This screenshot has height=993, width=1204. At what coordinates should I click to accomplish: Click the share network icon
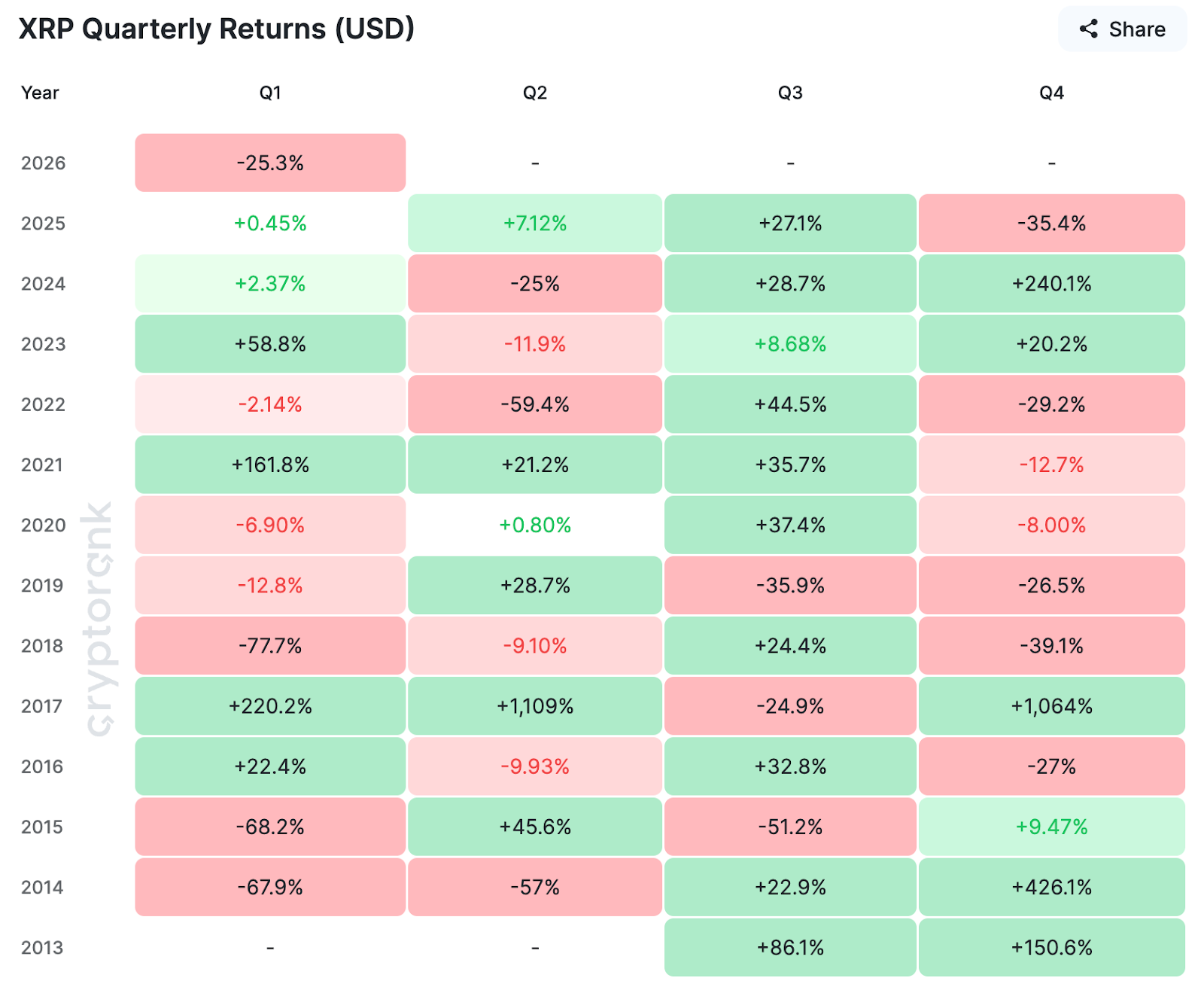tap(1087, 29)
